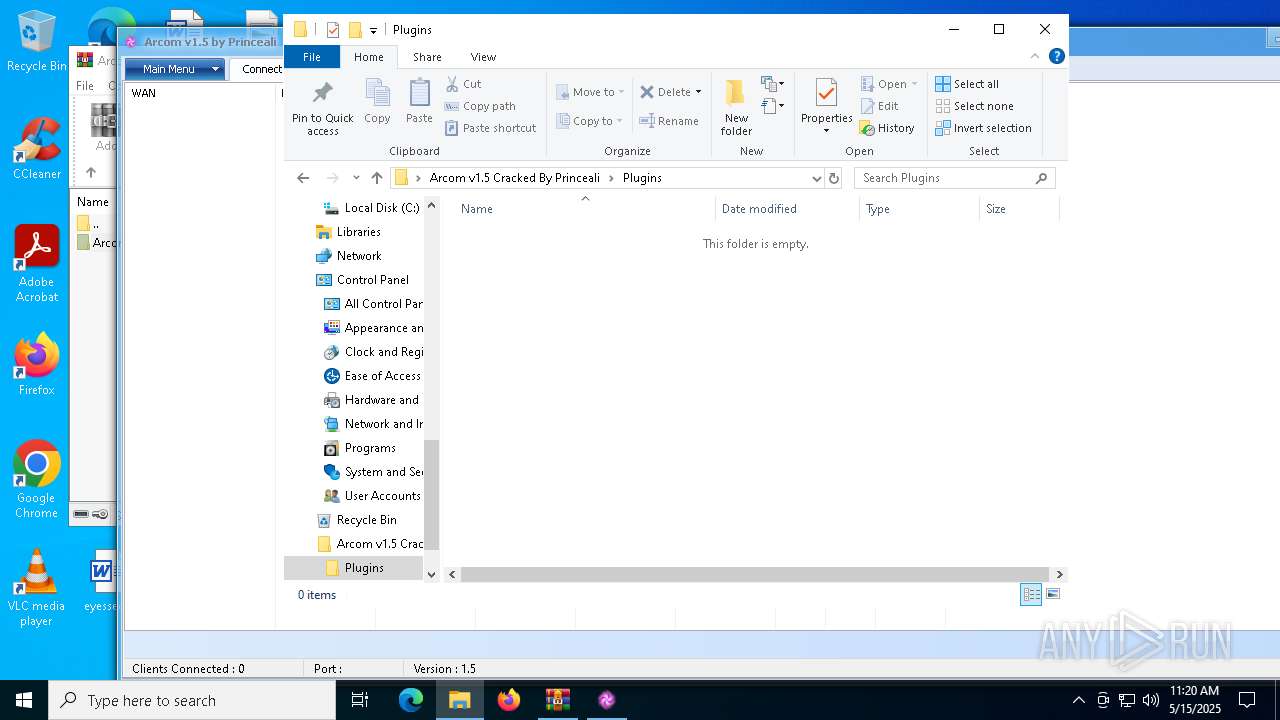This screenshot has width=1280, height=720.
Task: Open Properties checkmark icon
Action: point(826,93)
